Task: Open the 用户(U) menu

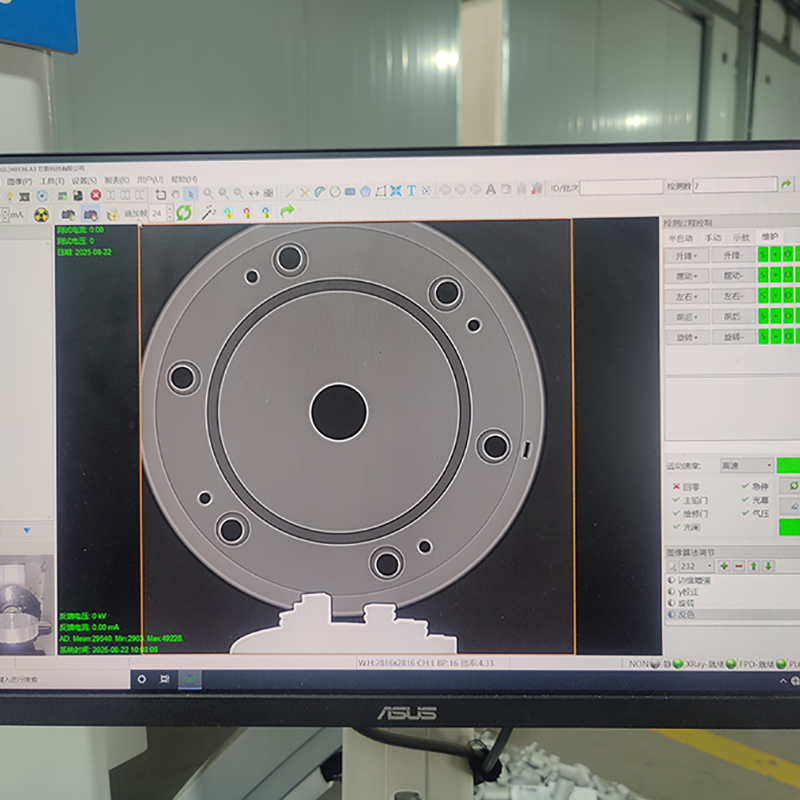Action: [150, 180]
